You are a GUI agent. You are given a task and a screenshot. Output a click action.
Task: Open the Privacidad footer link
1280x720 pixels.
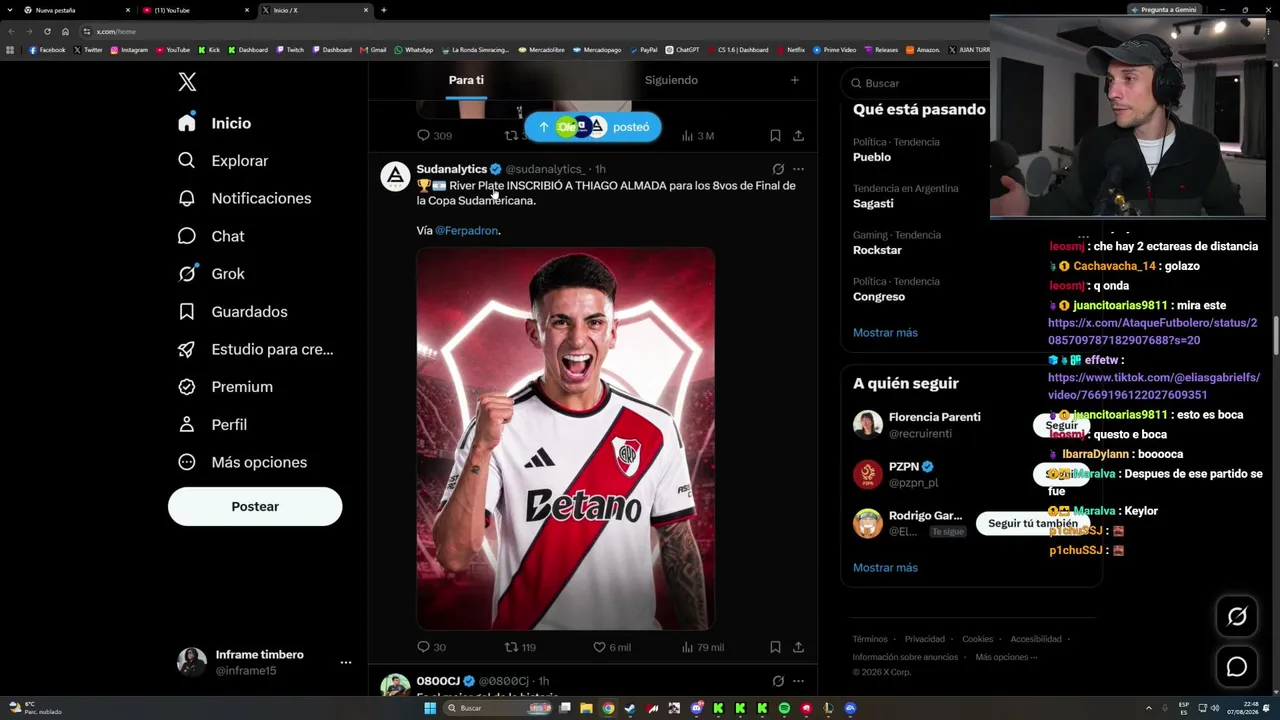(x=925, y=639)
